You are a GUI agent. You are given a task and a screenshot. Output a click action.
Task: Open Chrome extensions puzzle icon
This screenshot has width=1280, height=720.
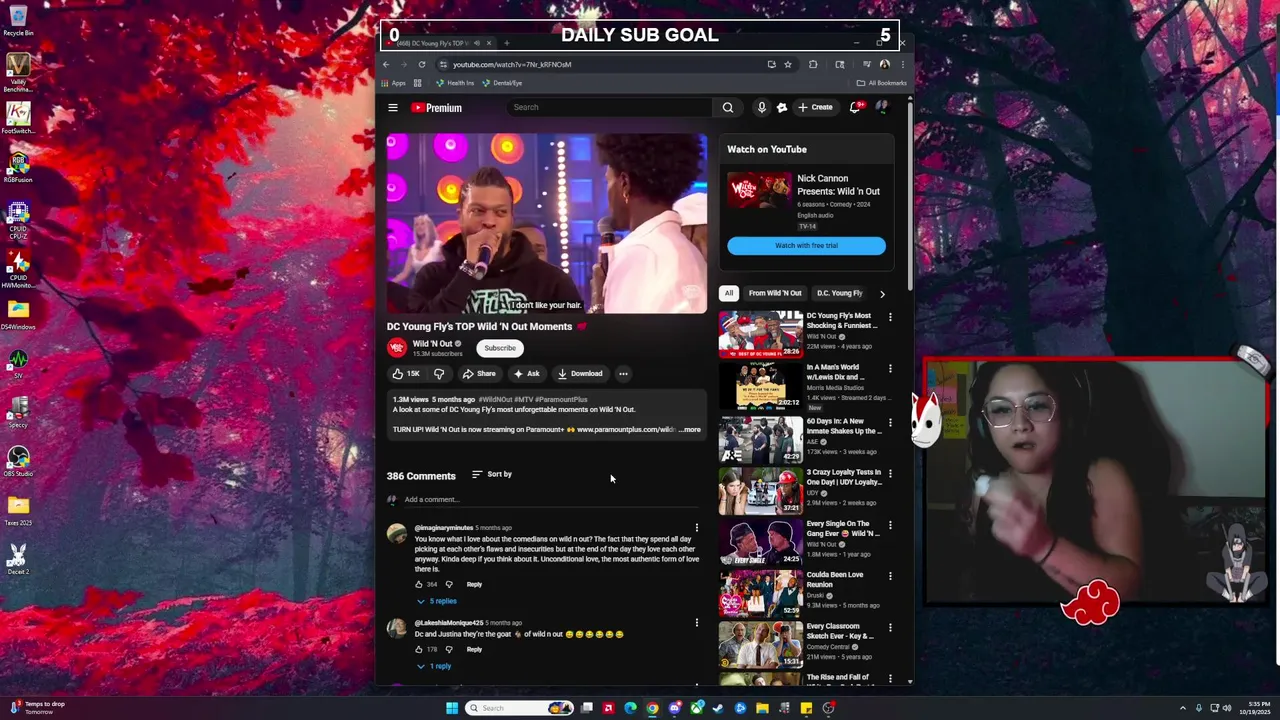tap(813, 65)
